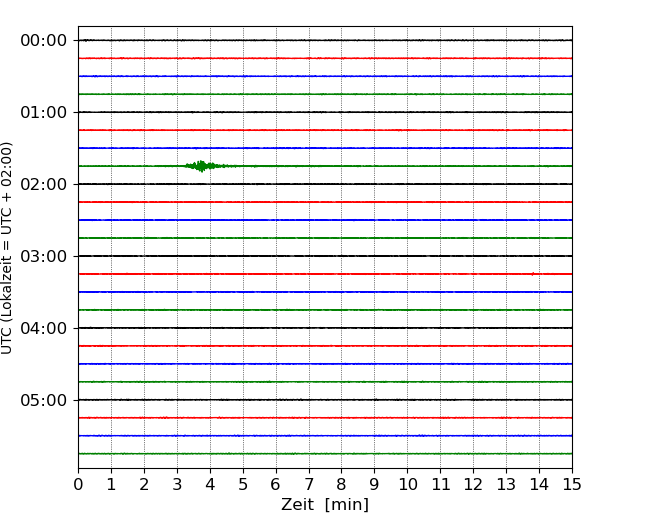Select the black trace aligned with 03:00
This screenshot has height=520, width=650.
click(325, 256)
